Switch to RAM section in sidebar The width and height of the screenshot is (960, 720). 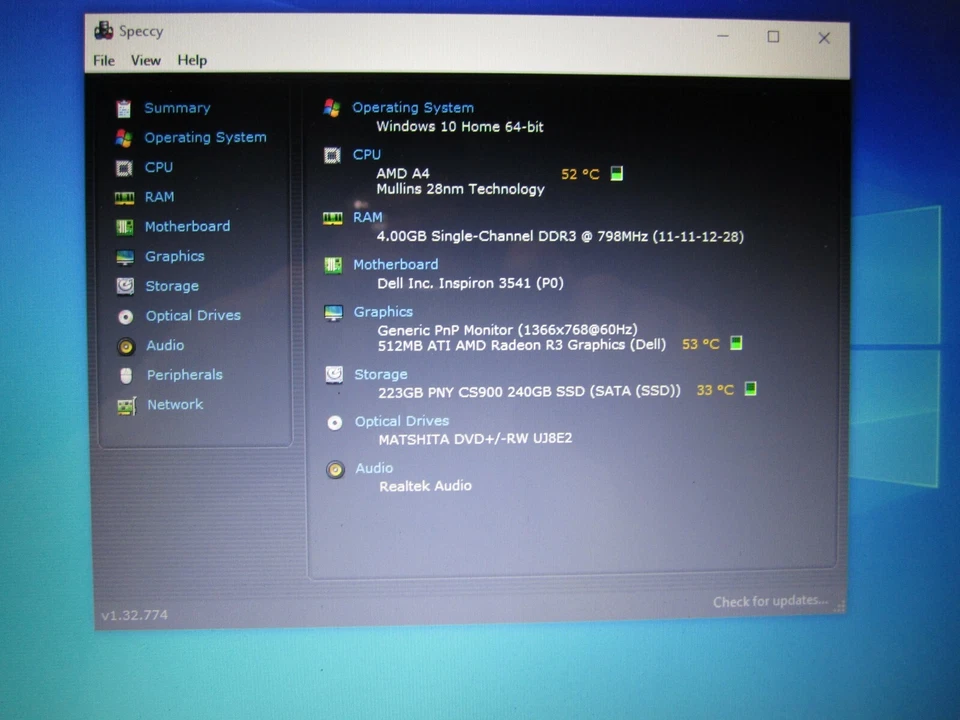tap(159, 197)
